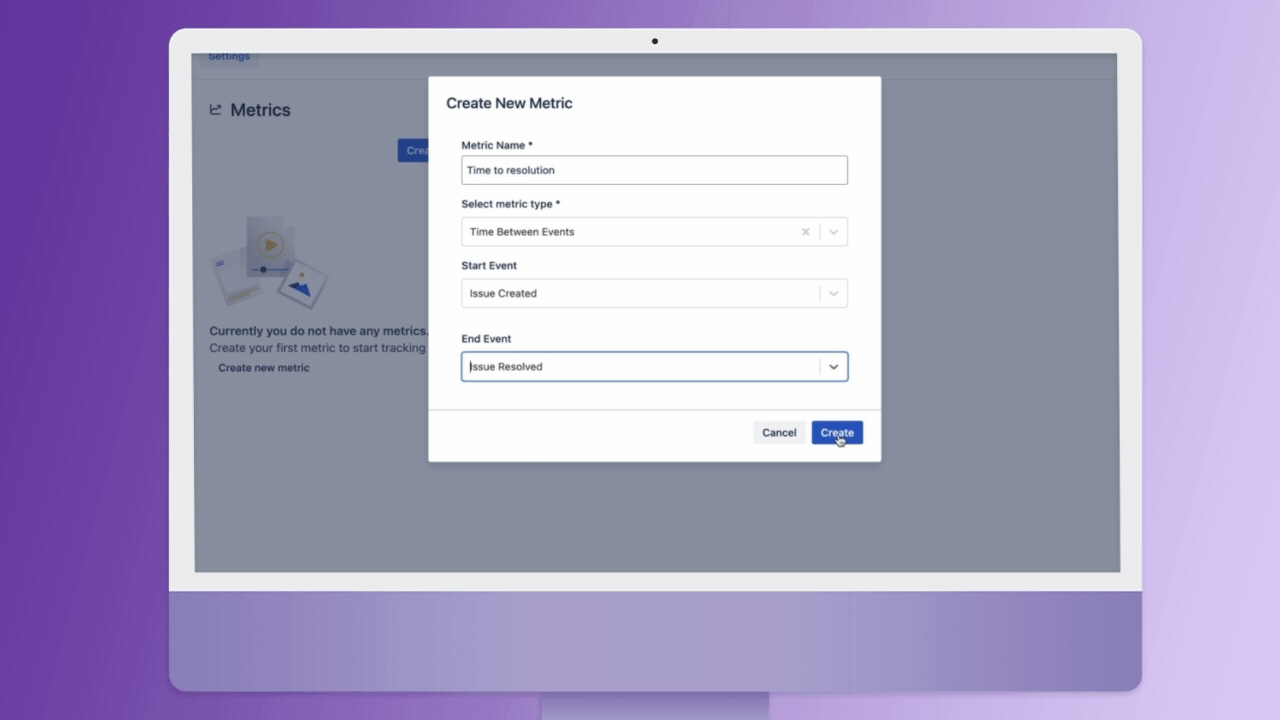This screenshot has height=720, width=1280.
Task: Click the End Event label
Action: pos(486,339)
